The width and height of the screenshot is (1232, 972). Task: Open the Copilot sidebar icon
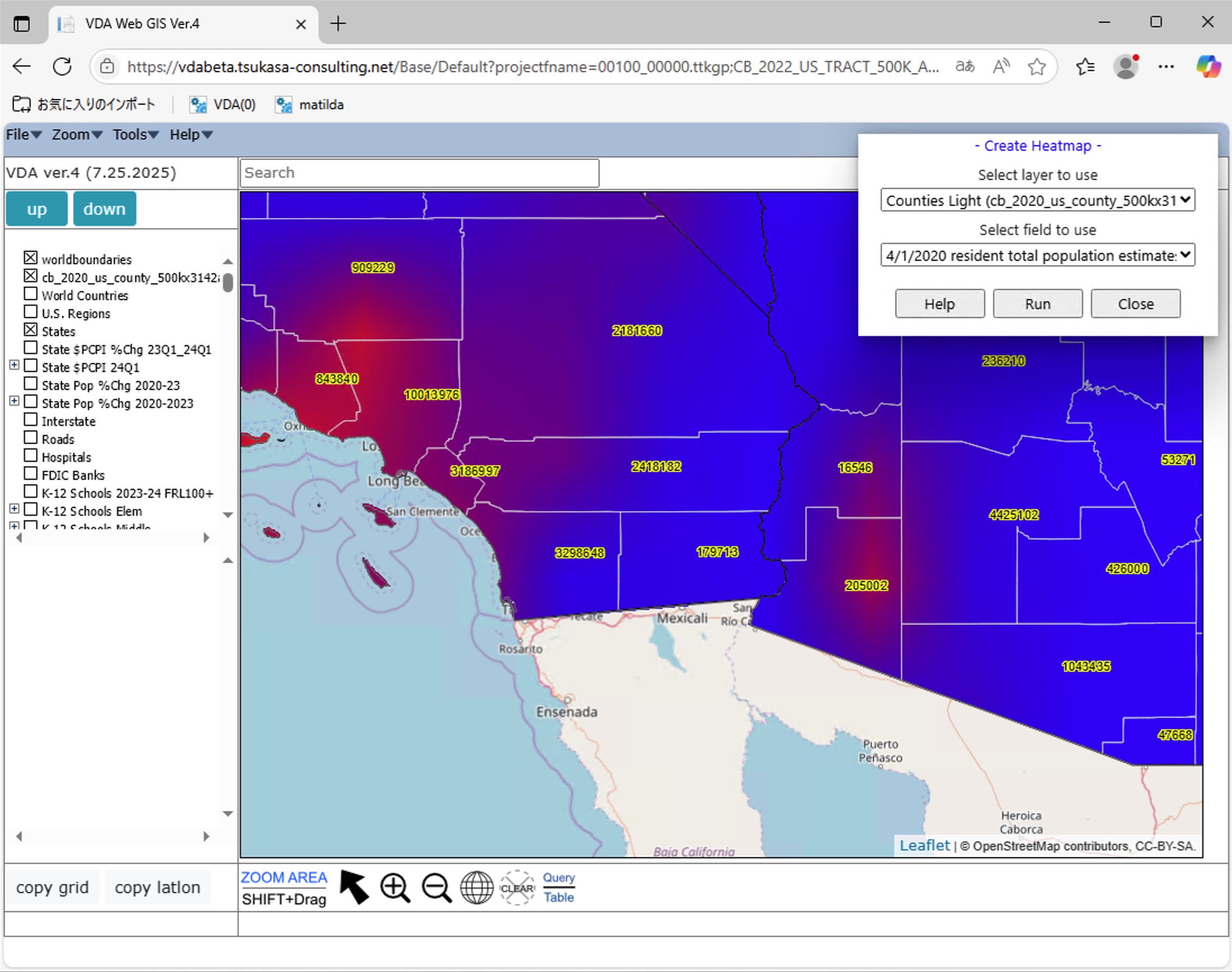tap(1207, 67)
